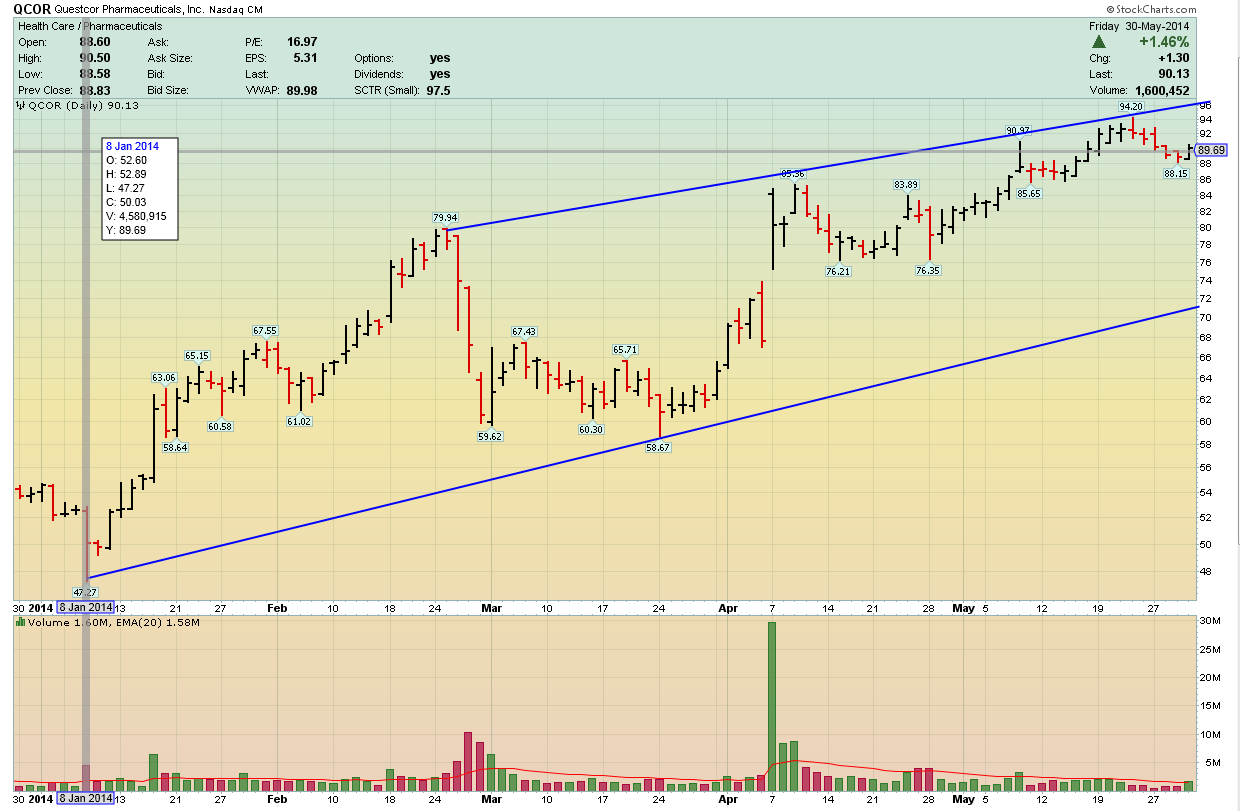Click the EPS value 5.31
This screenshot has height=811, width=1240.
(306, 58)
